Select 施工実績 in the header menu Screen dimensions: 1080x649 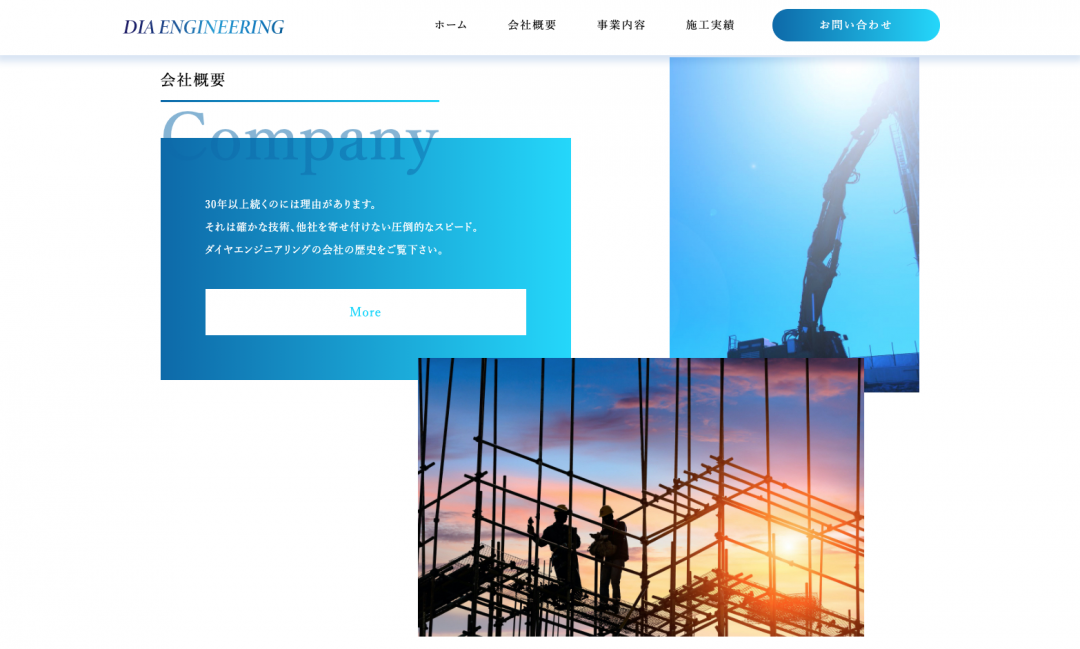pos(710,25)
